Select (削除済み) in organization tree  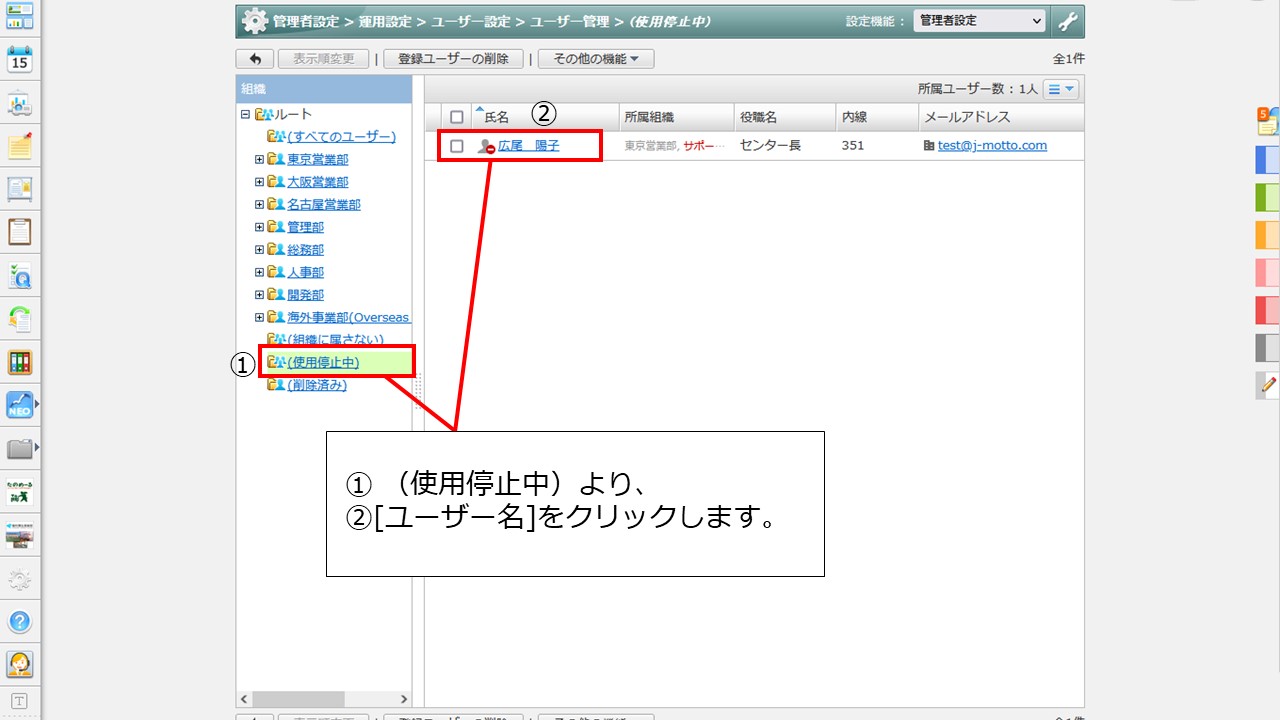coord(317,385)
